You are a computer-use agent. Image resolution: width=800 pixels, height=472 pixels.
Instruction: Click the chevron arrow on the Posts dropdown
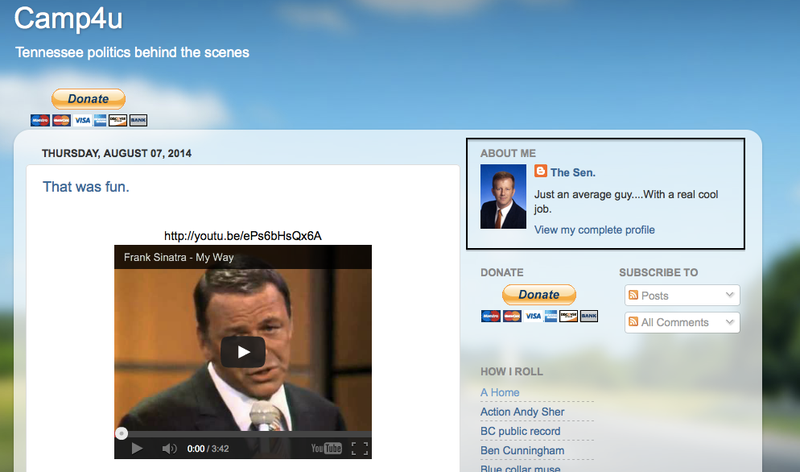(730, 294)
